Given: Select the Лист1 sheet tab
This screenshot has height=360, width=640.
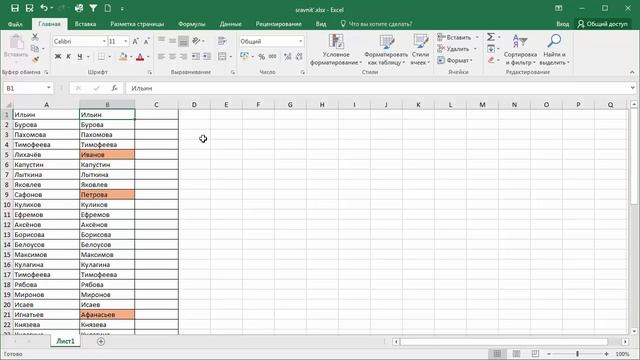Looking at the screenshot, I should [x=65, y=341].
